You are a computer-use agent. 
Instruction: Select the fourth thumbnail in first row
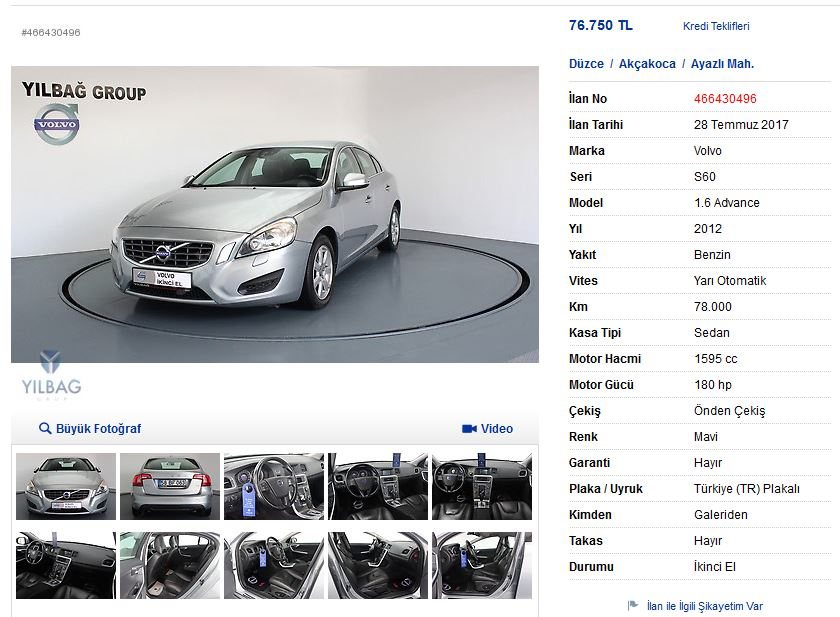(x=378, y=486)
